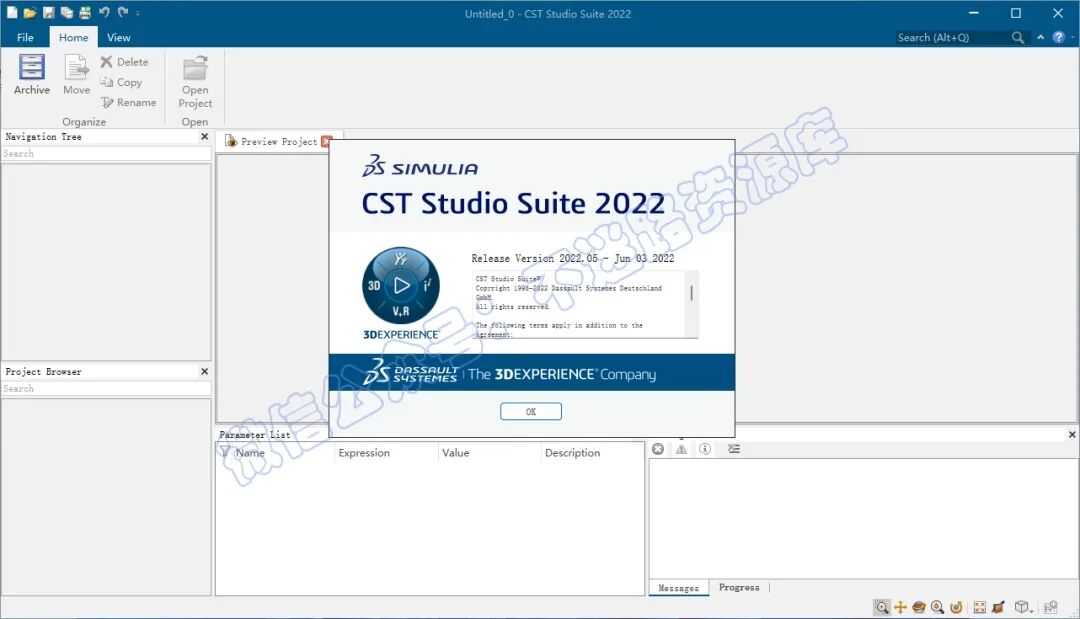Click the Redo arrow icon
The image size is (1080, 619).
click(x=123, y=12)
